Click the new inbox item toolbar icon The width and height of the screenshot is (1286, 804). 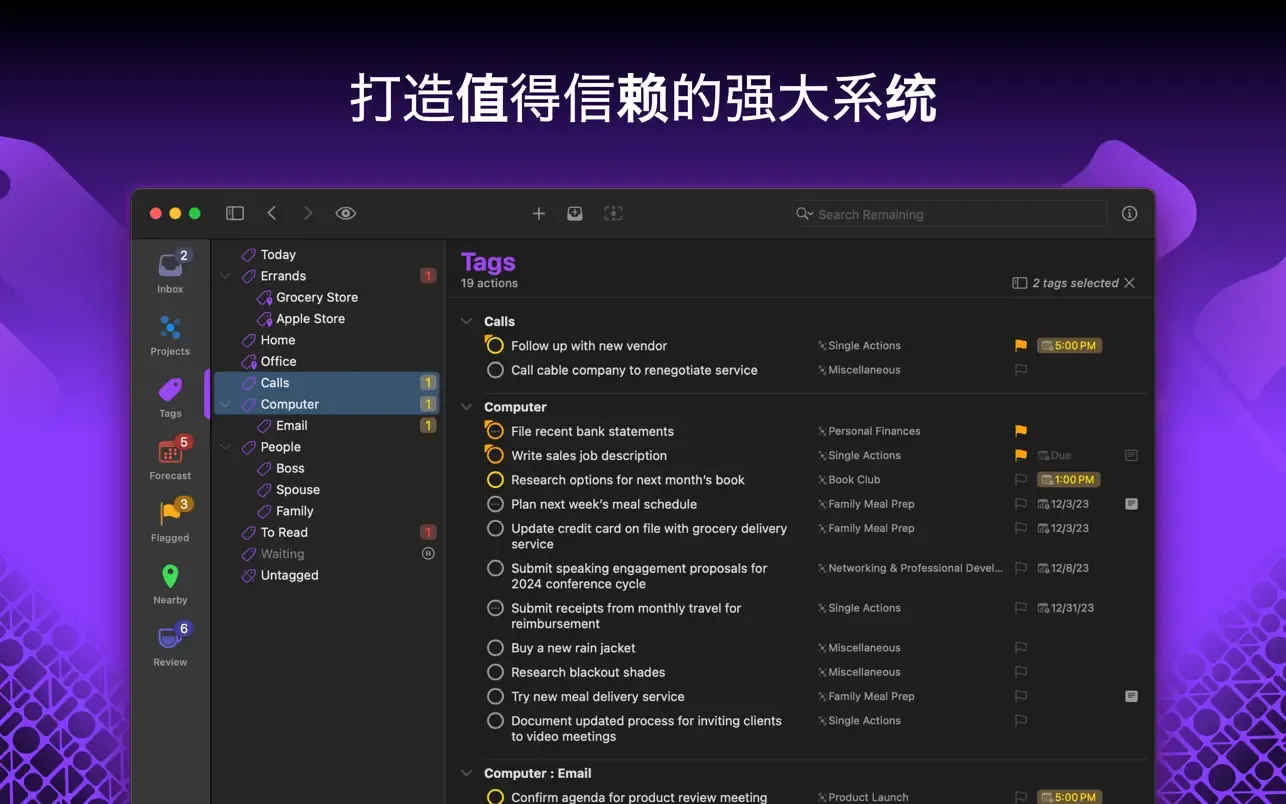(575, 213)
